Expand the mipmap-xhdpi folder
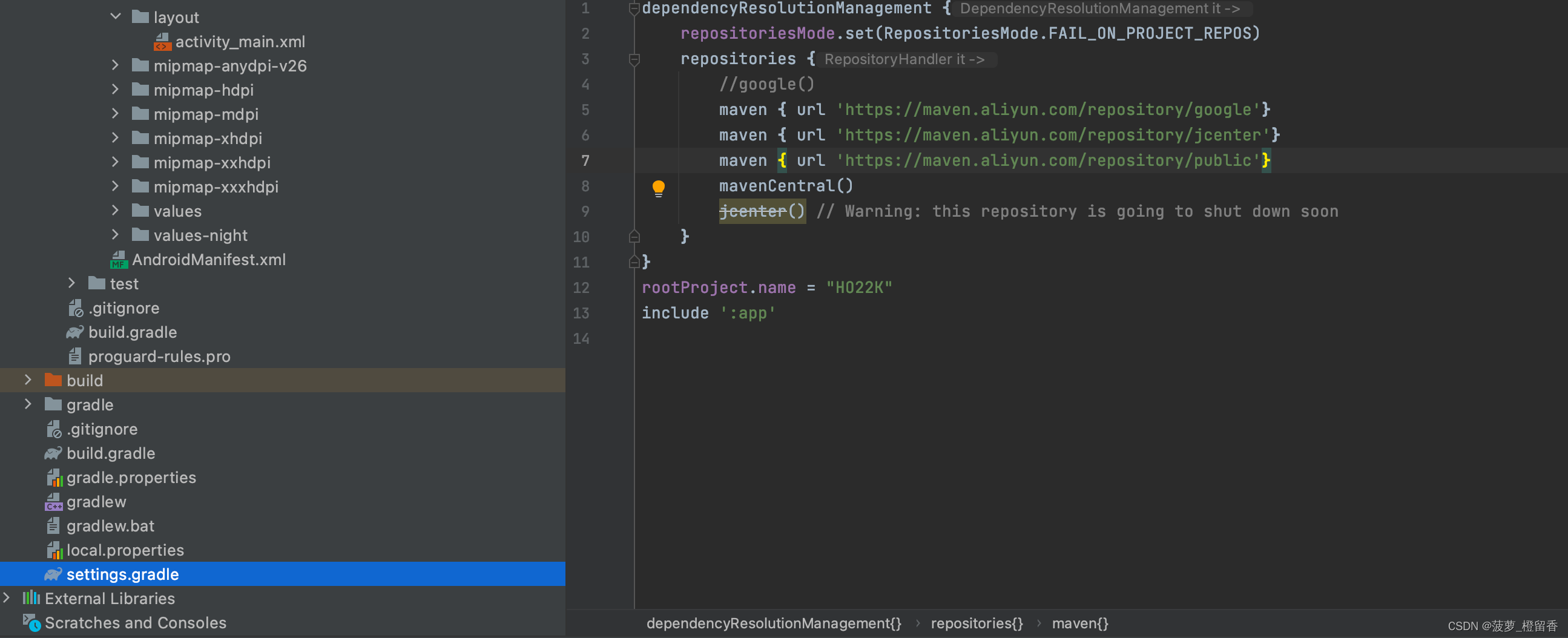This screenshot has width=1568, height=638. (x=116, y=138)
